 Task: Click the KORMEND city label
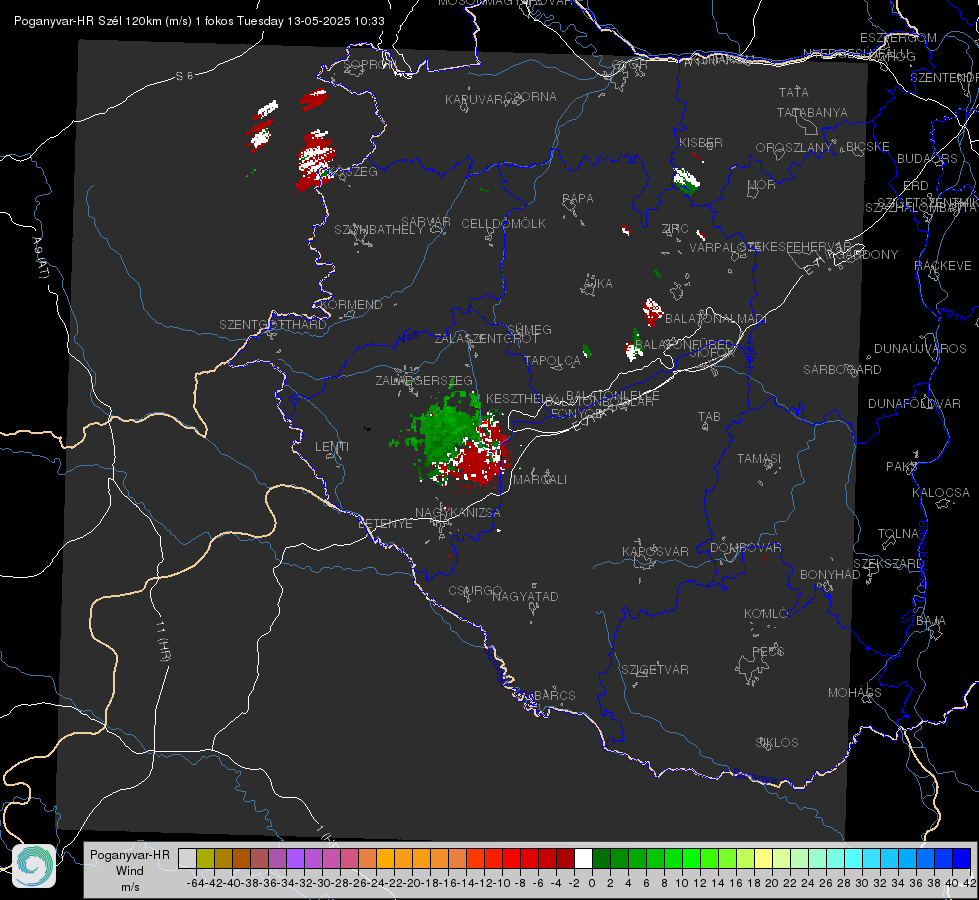coord(349,305)
